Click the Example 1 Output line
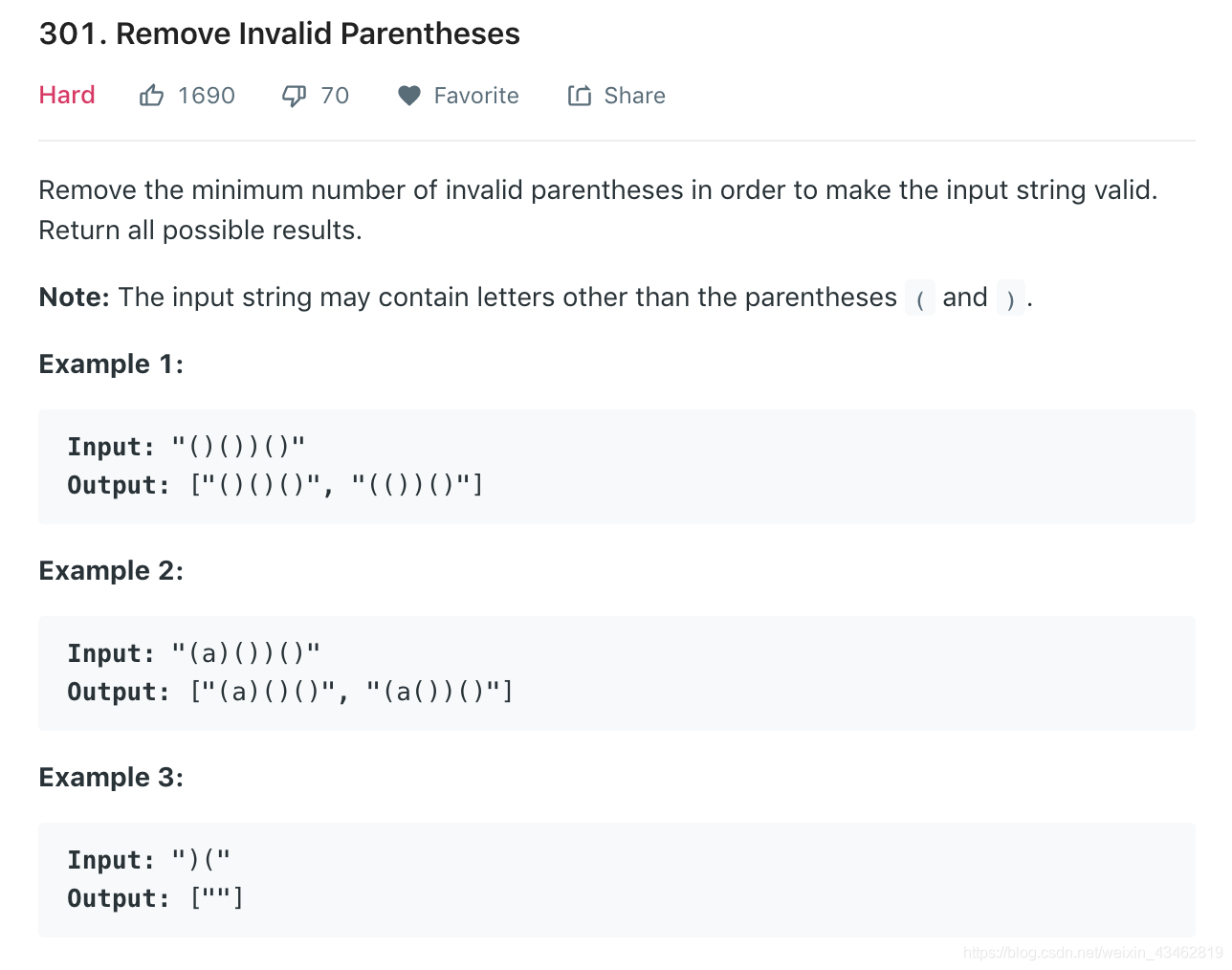The height and width of the screenshot is (970, 1232). [x=275, y=485]
